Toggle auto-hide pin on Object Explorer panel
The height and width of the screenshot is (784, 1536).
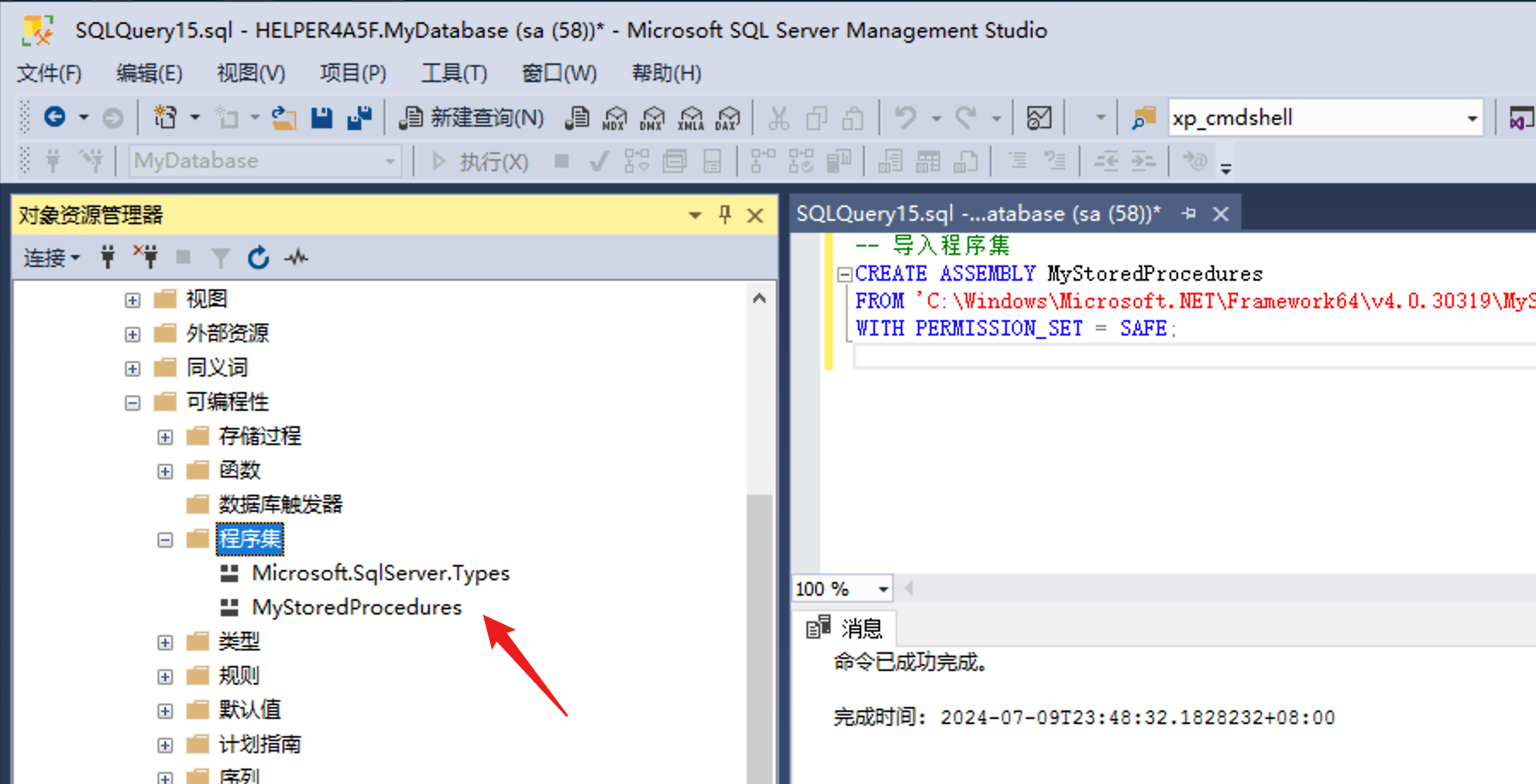(x=725, y=215)
